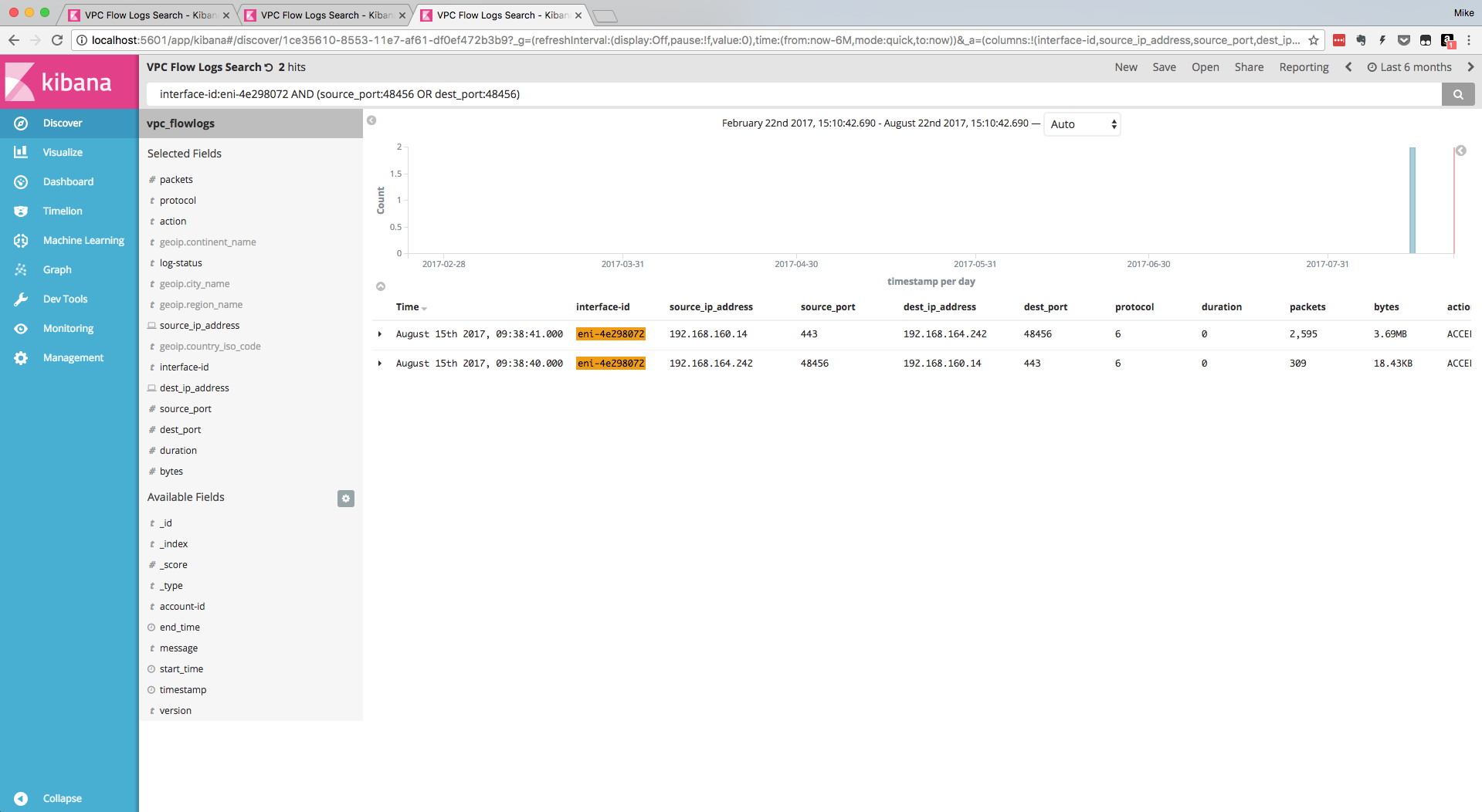Click the bytes column header
This screenshot has width=1482, height=812.
tap(1386, 307)
